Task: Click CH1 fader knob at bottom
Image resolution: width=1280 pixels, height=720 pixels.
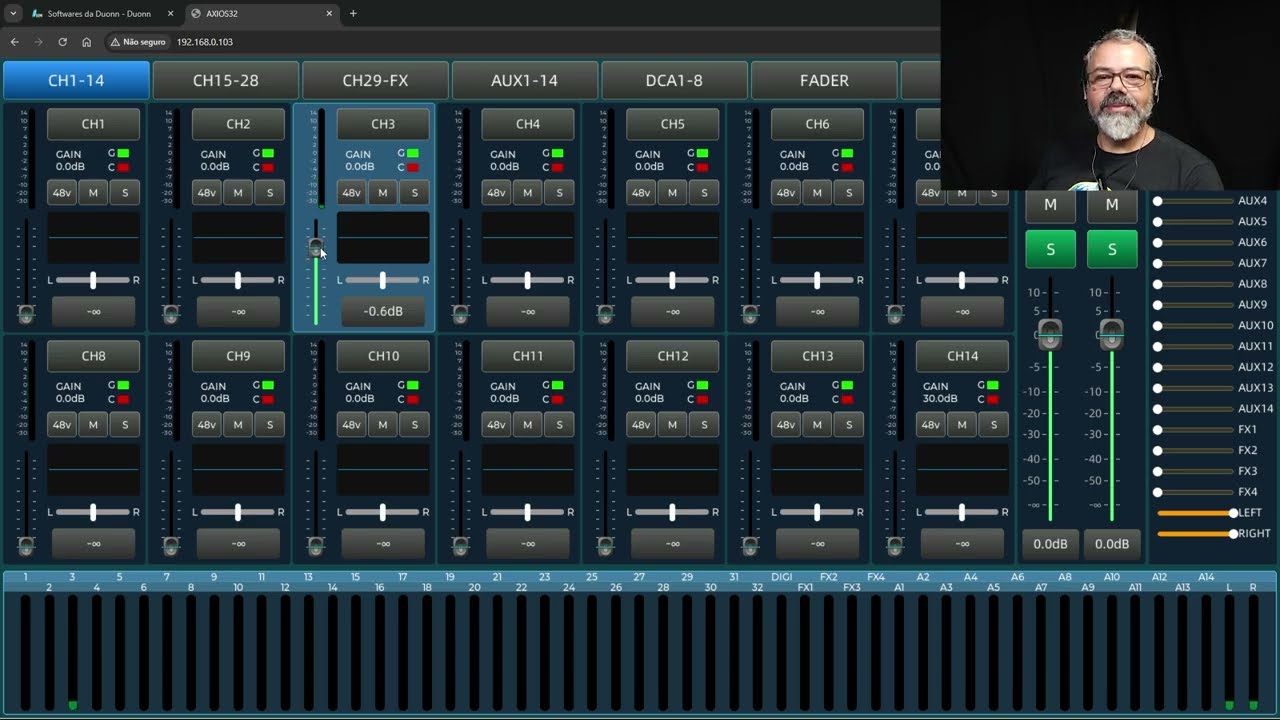Action: pyautogui.click(x=26, y=314)
